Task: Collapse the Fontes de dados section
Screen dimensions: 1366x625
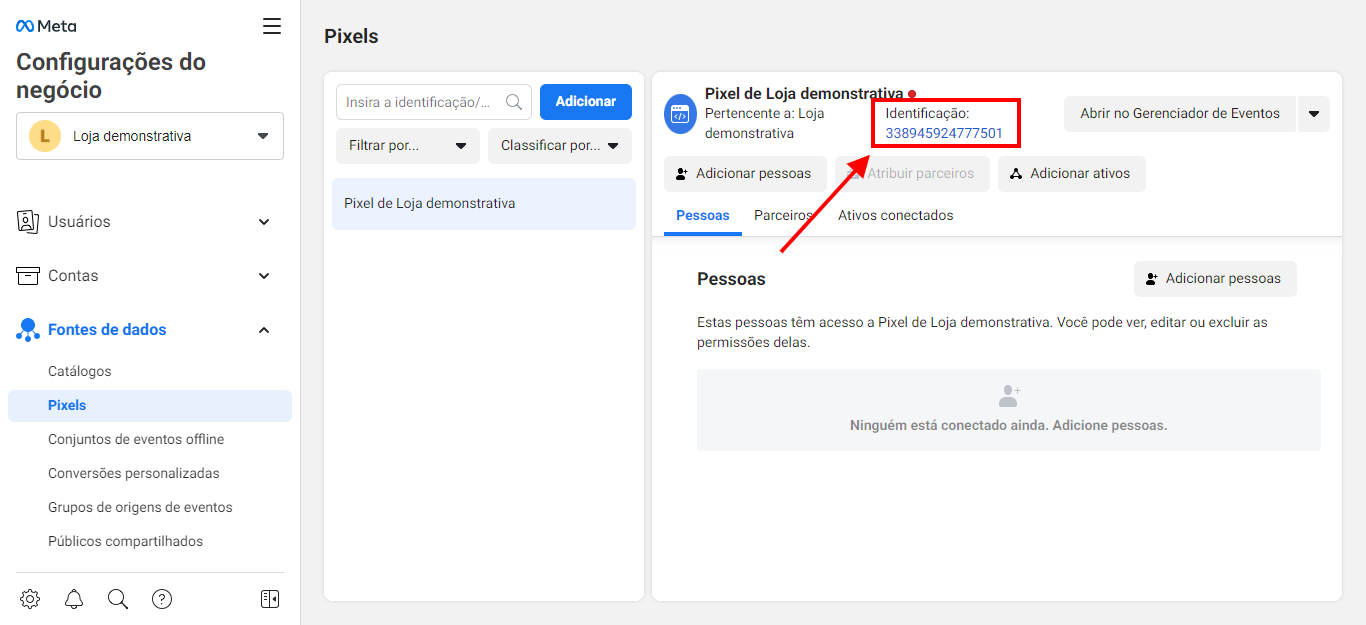Action: coord(264,330)
